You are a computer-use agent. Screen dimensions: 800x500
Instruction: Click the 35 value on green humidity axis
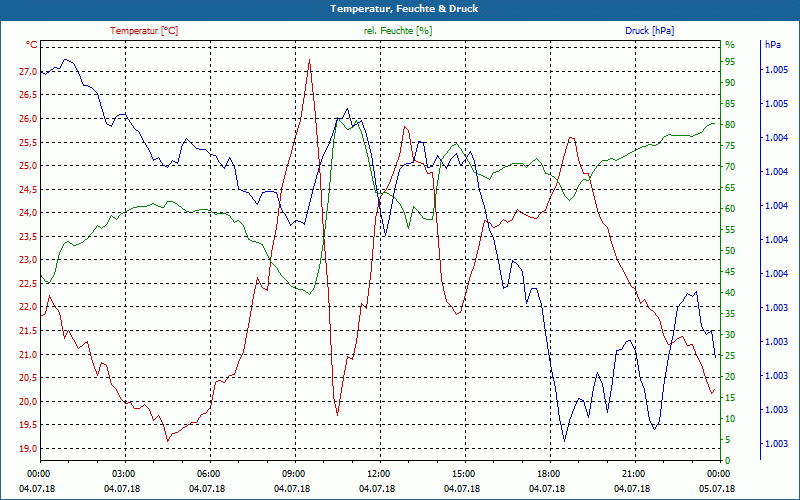[730, 314]
